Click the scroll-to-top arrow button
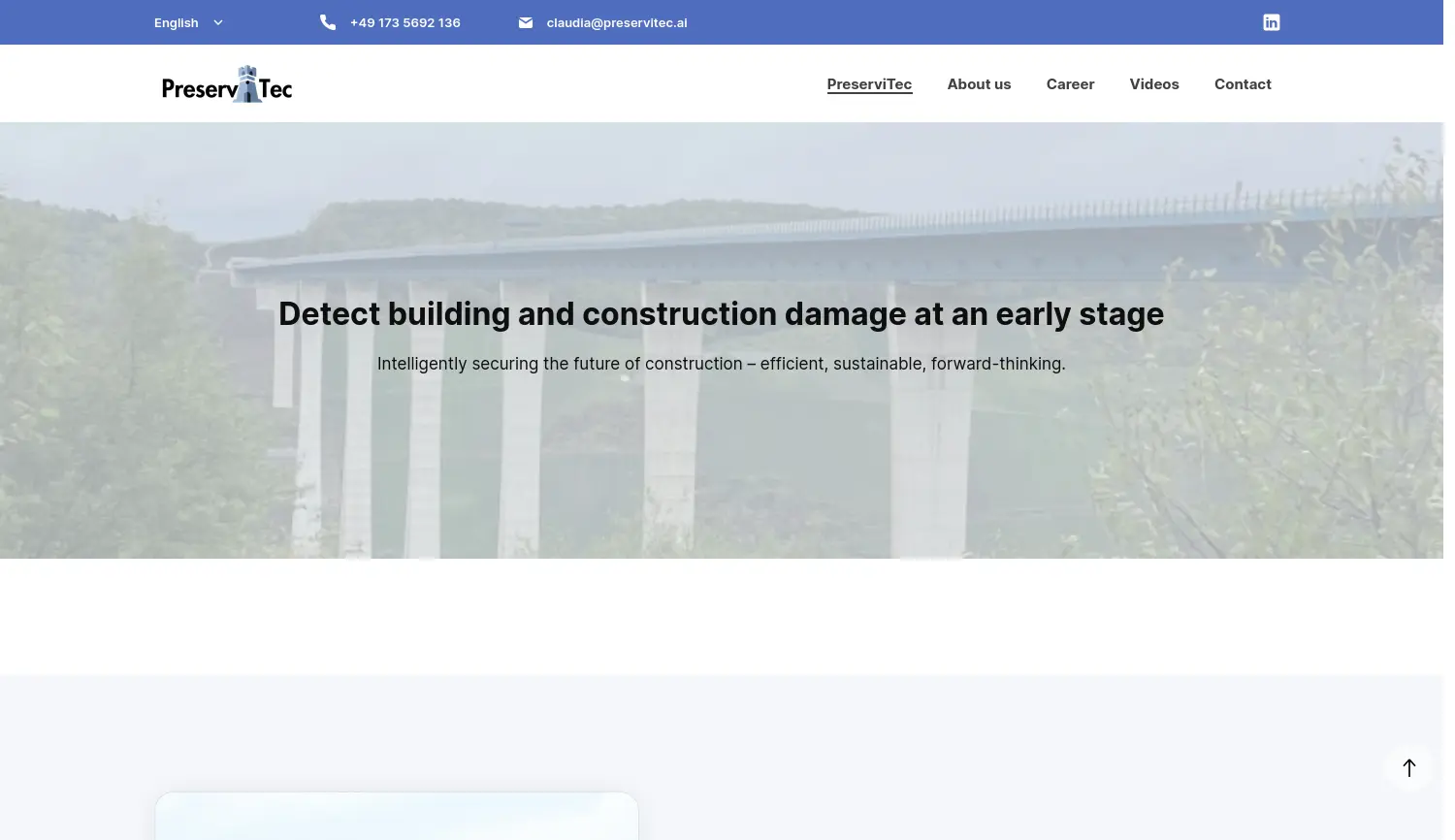The image size is (1455, 840). point(1408,767)
